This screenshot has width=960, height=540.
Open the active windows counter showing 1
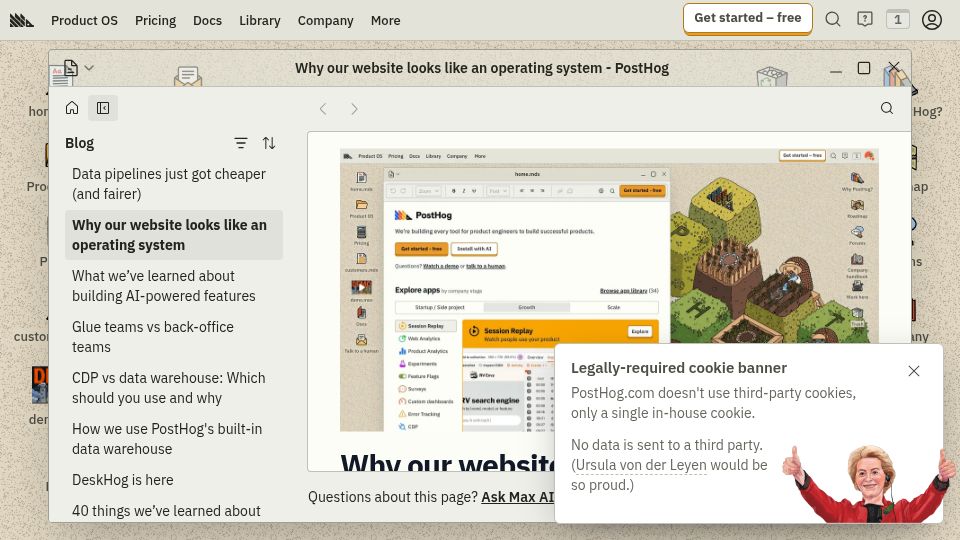[x=898, y=20]
